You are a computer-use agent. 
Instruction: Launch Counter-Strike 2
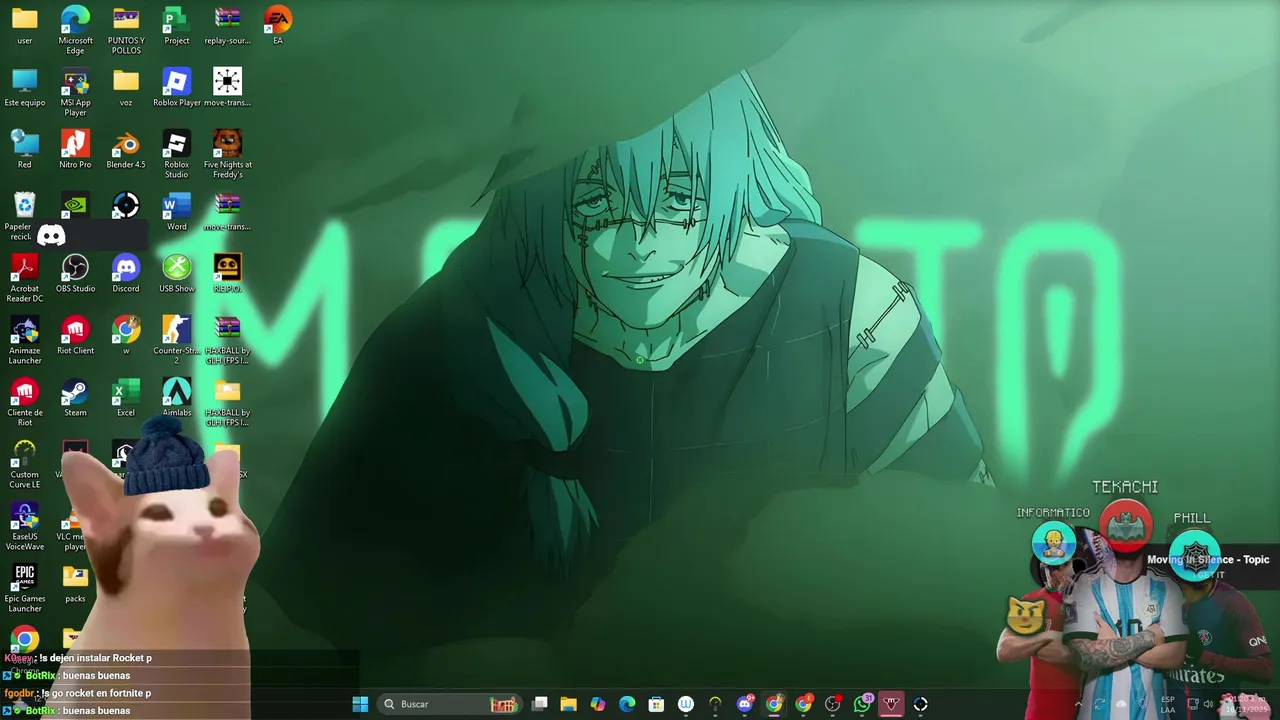point(177,339)
